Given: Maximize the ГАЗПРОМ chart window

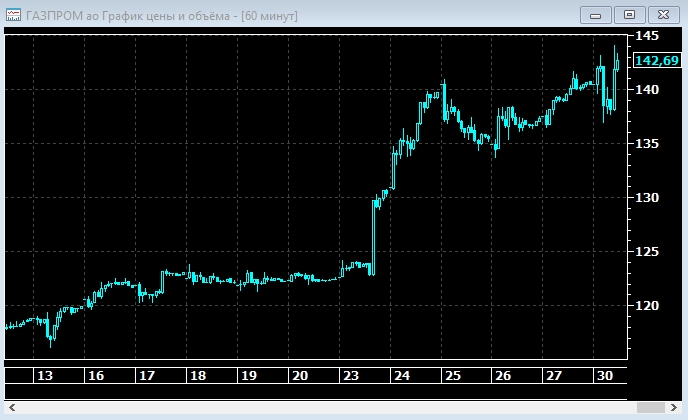Looking at the screenshot, I should pos(629,14).
